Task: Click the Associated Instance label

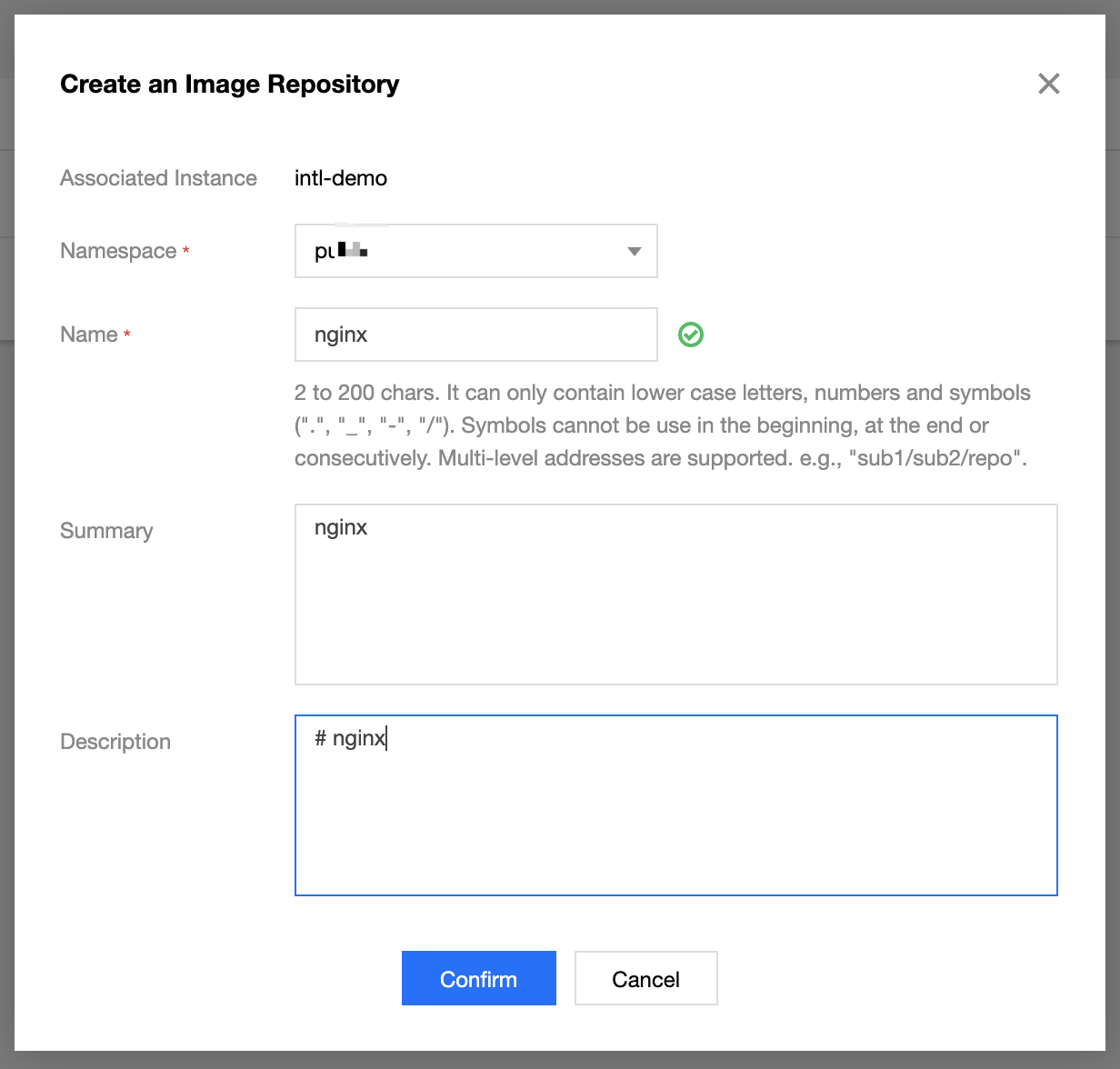Action: [158, 178]
